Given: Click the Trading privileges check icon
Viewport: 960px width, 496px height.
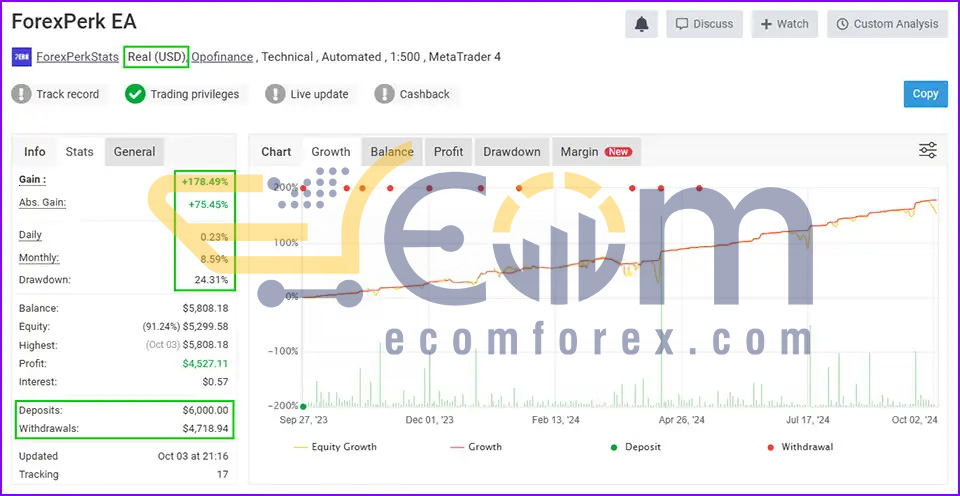Looking at the screenshot, I should [x=135, y=94].
